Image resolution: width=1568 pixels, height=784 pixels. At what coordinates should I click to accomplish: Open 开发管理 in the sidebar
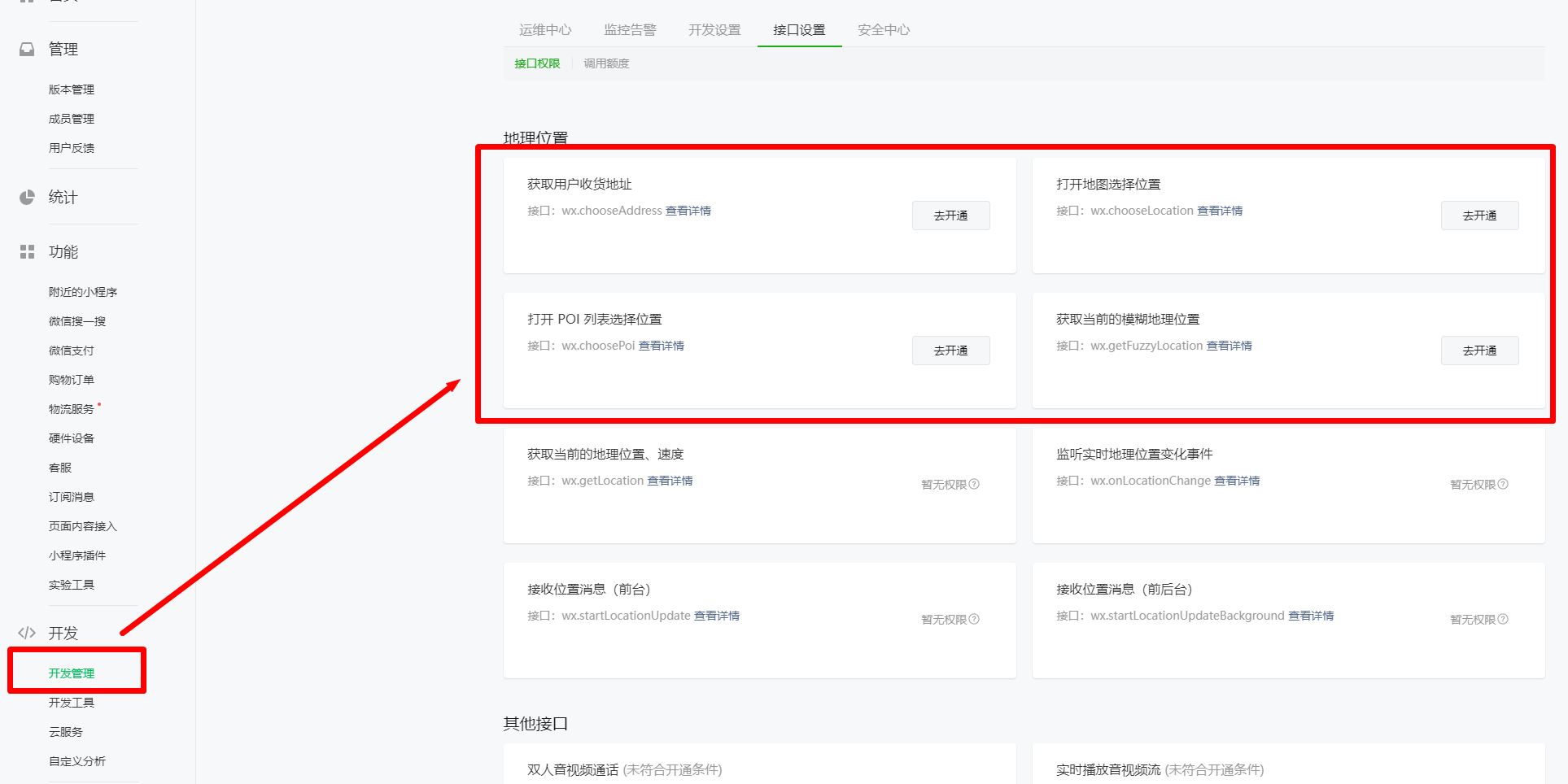click(x=72, y=673)
